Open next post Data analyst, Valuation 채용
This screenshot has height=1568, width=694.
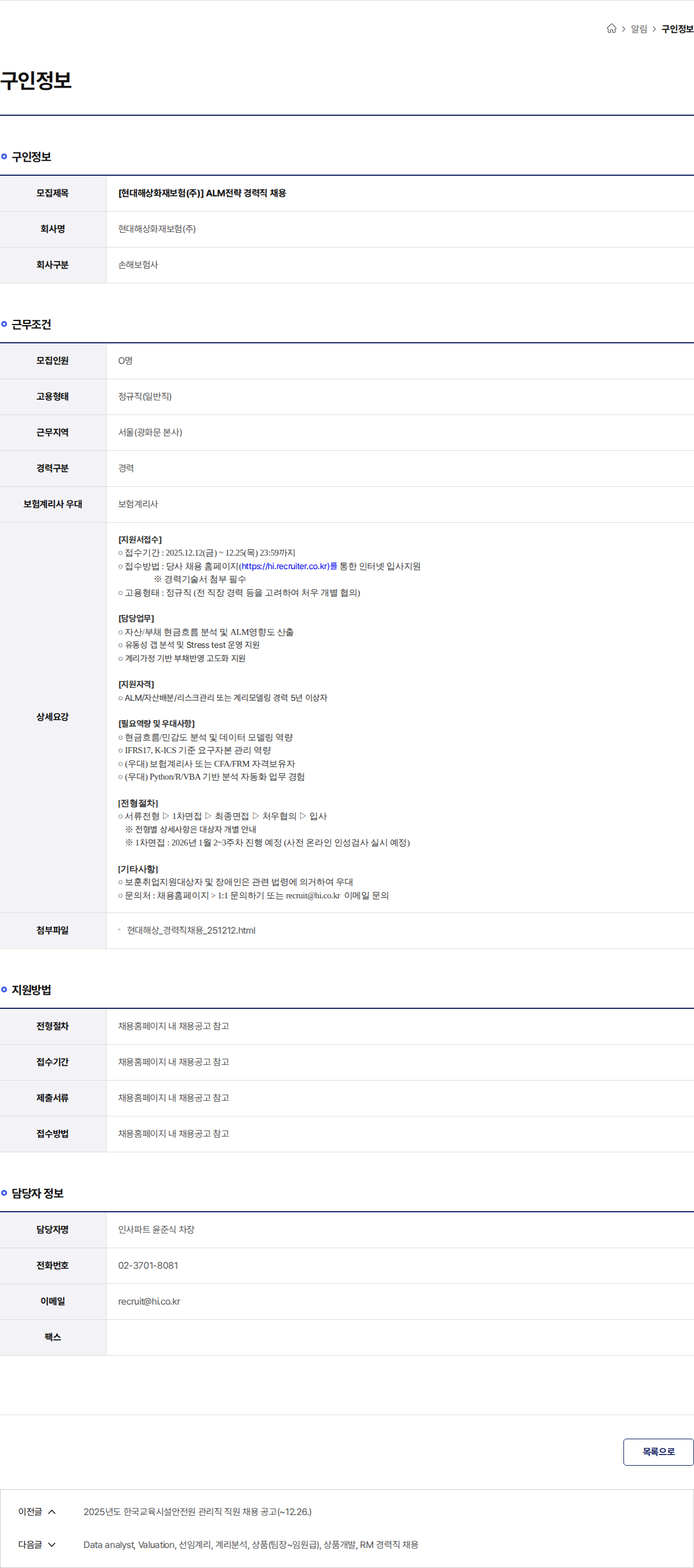(x=250, y=1544)
